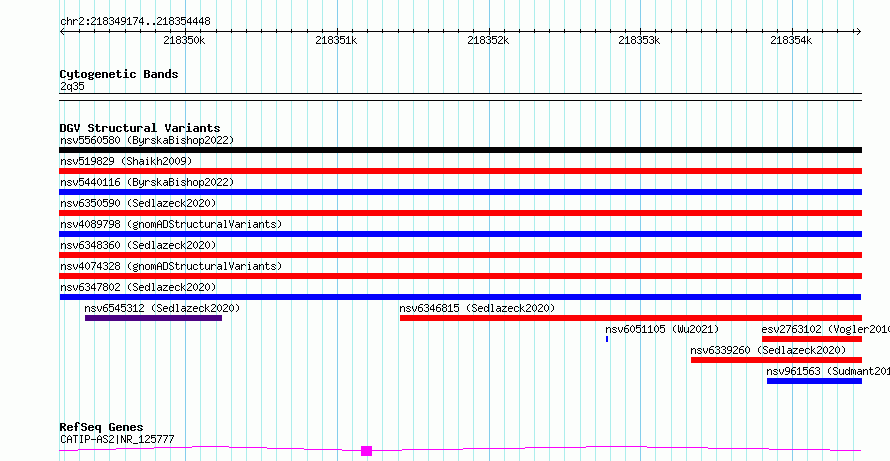Click the nsv961563 blue variant bar
The width and height of the screenshot is (890, 461).
coord(814,381)
